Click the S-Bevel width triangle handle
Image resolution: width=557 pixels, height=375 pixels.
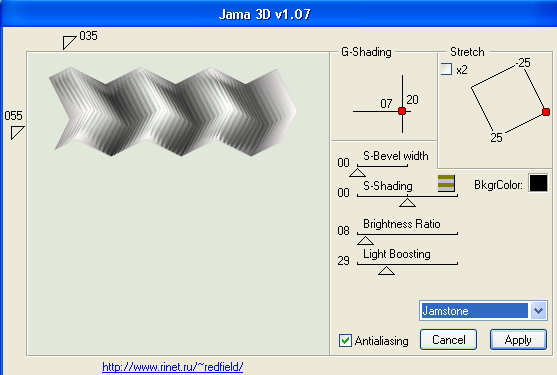coord(357,173)
